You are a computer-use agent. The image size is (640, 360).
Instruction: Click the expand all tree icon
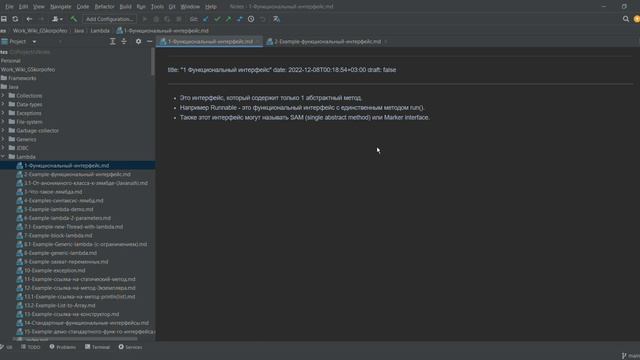[x=113, y=41]
